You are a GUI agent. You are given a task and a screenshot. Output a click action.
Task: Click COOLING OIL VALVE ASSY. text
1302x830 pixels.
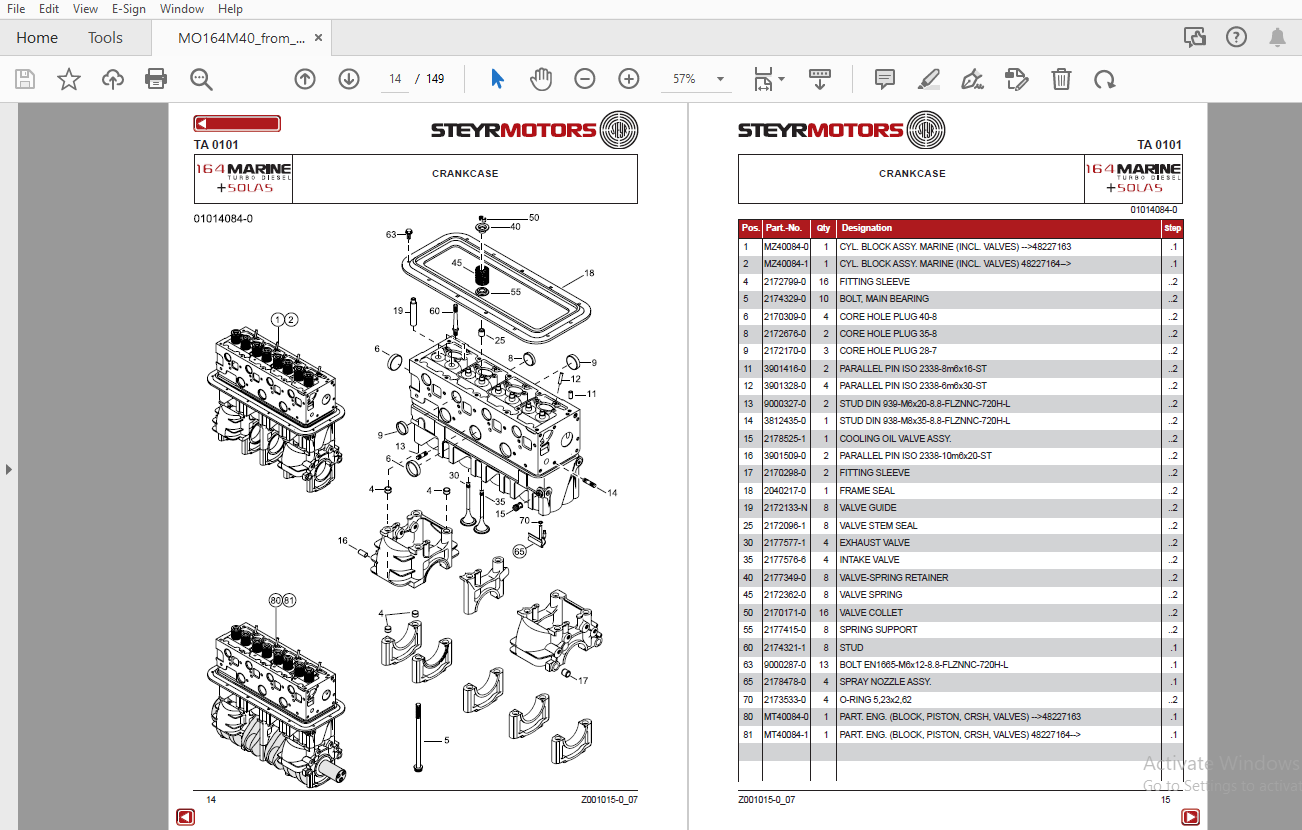(895, 439)
